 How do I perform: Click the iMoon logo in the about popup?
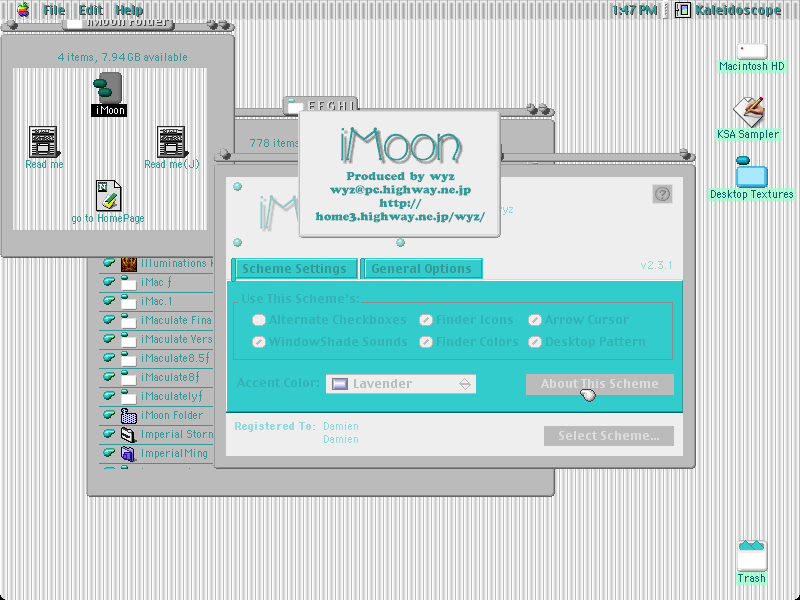coord(401,145)
